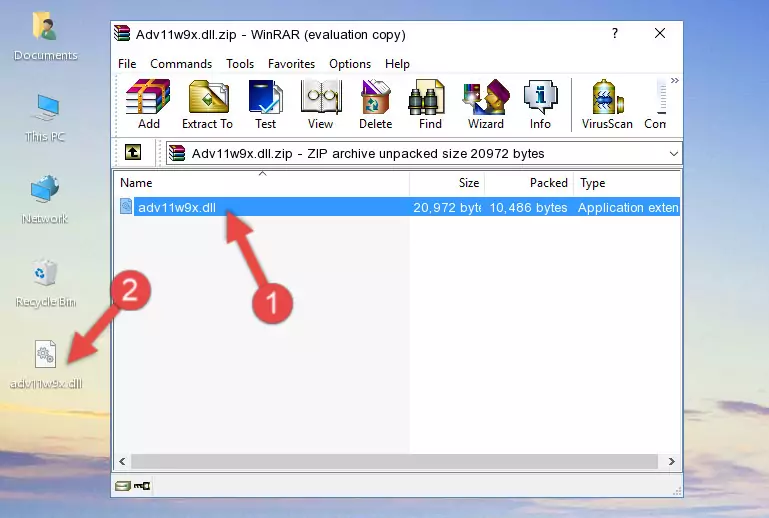Image resolution: width=769 pixels, height=518 pixels.
Task: Select the Documents desktop icon
Action: pos(45,37)
